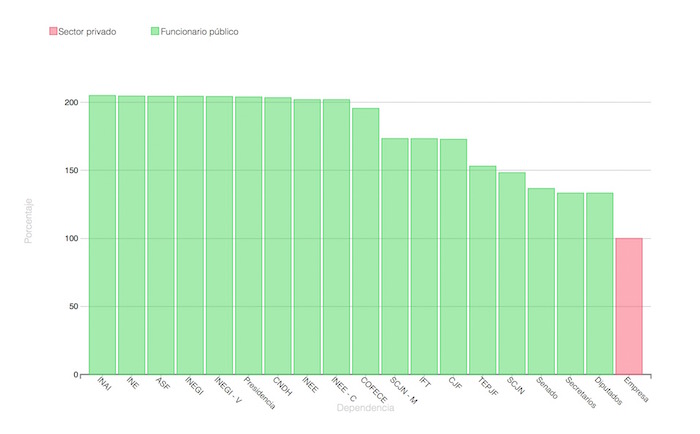
Task: Click the green Funcionario público legend swatch
Action: pyautogui.click(x=155, y=32)
